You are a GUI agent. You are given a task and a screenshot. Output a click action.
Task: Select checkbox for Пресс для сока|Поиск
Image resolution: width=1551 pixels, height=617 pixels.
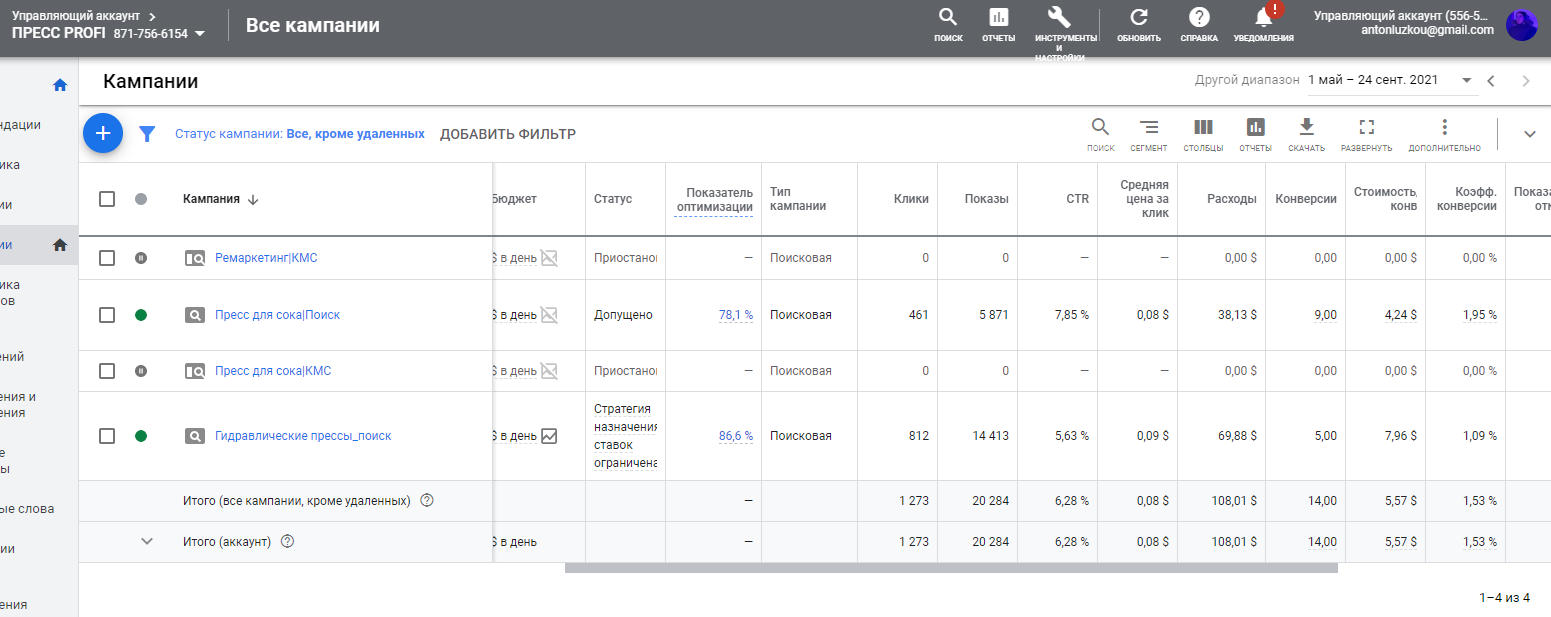click(x=107, y=315)
